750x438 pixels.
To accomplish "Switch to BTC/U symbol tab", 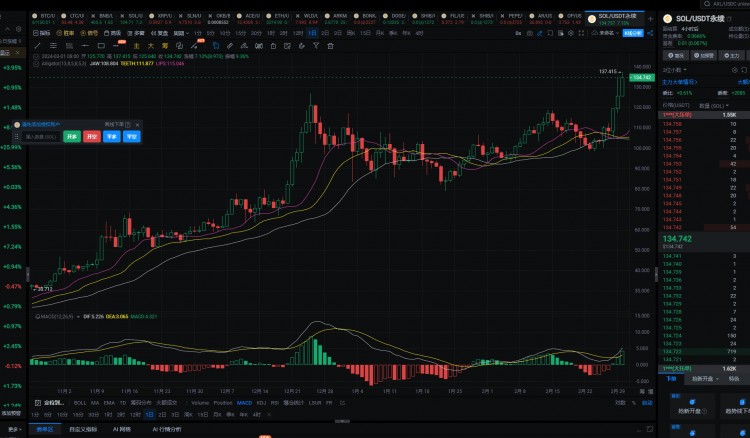I will click(x=43, y=19).
